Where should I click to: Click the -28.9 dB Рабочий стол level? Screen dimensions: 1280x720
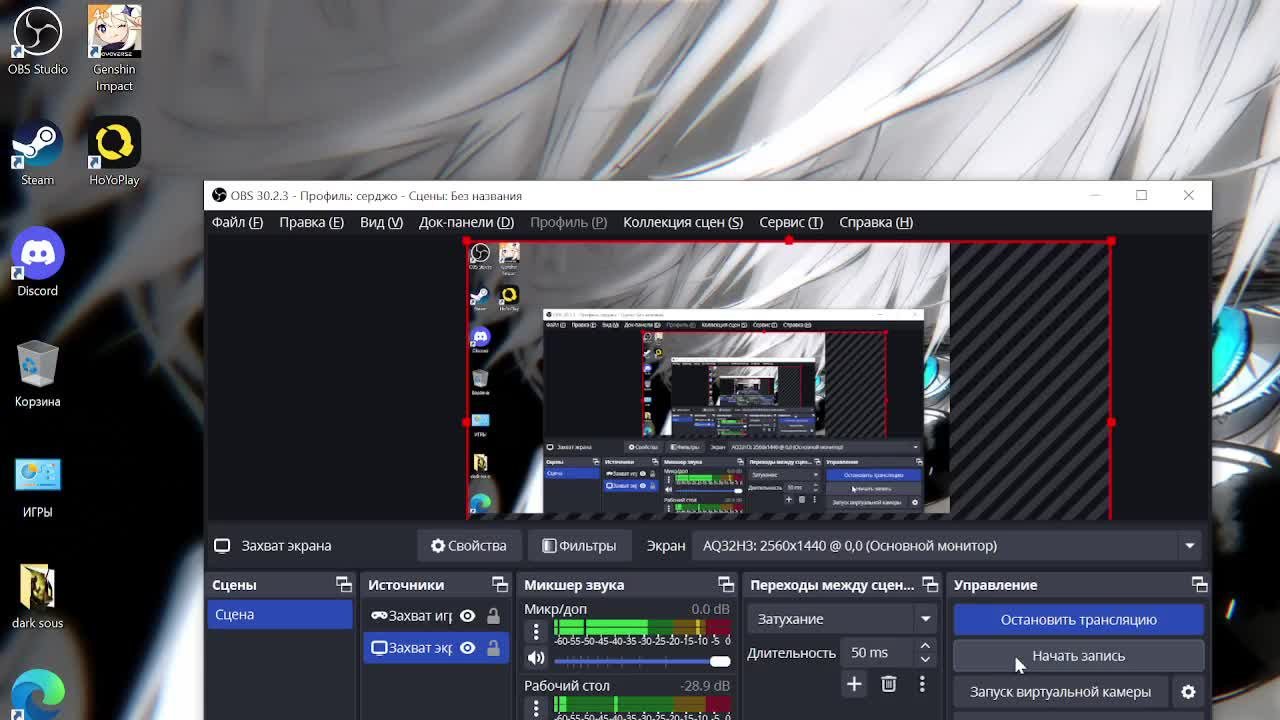pyautogui.click(x=705, y=686)
